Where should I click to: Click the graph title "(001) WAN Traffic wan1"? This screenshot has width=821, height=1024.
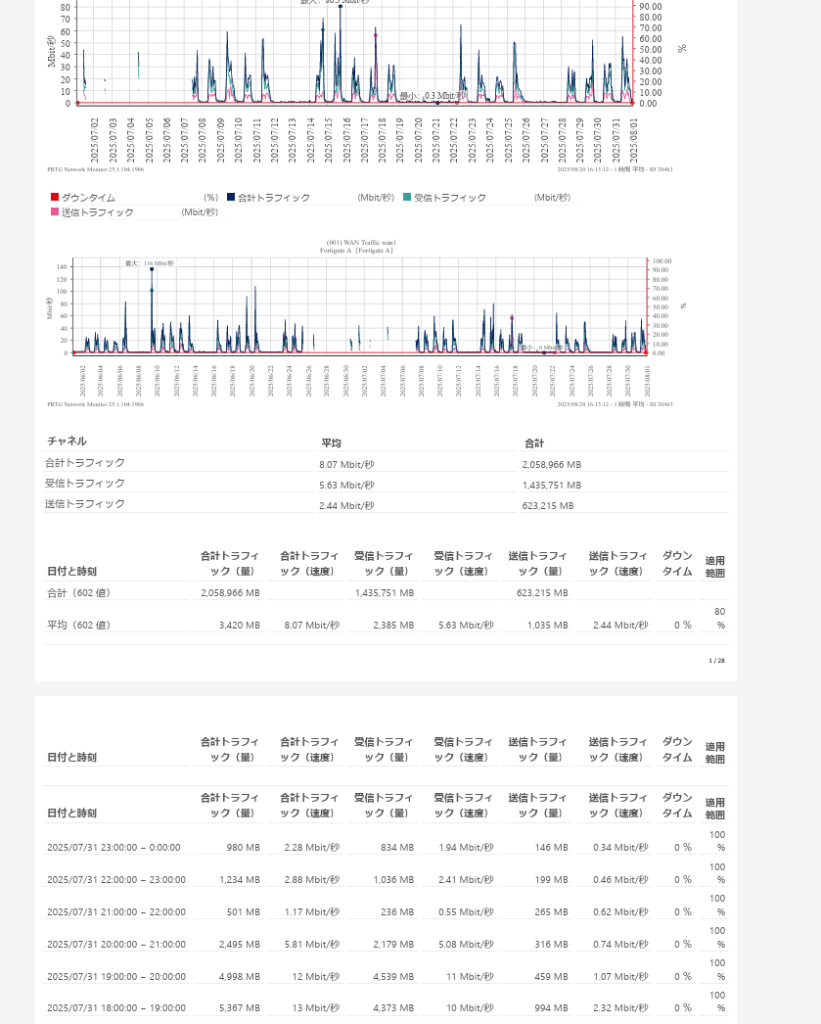pos(361,242)
